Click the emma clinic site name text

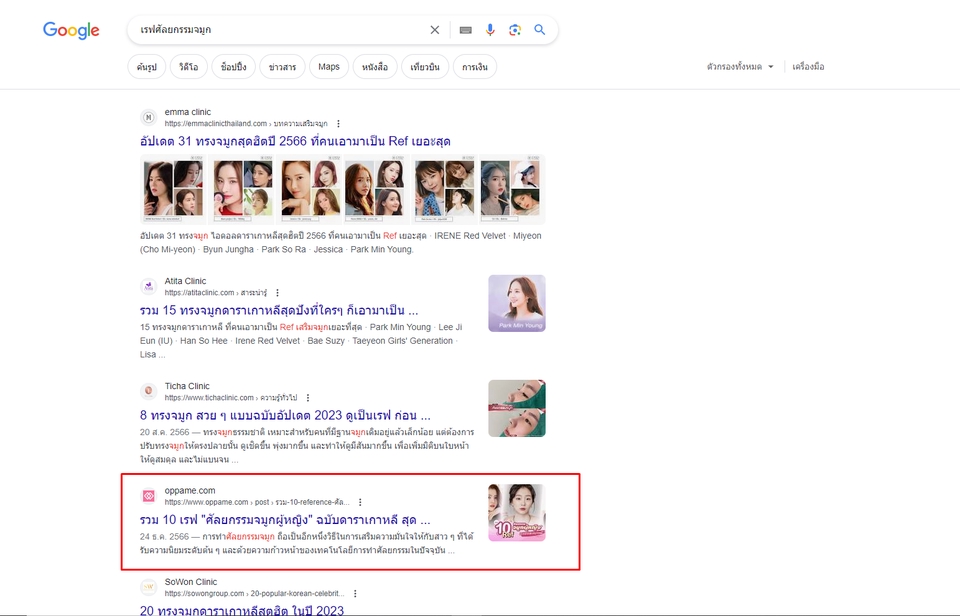(x=187, y=112)
